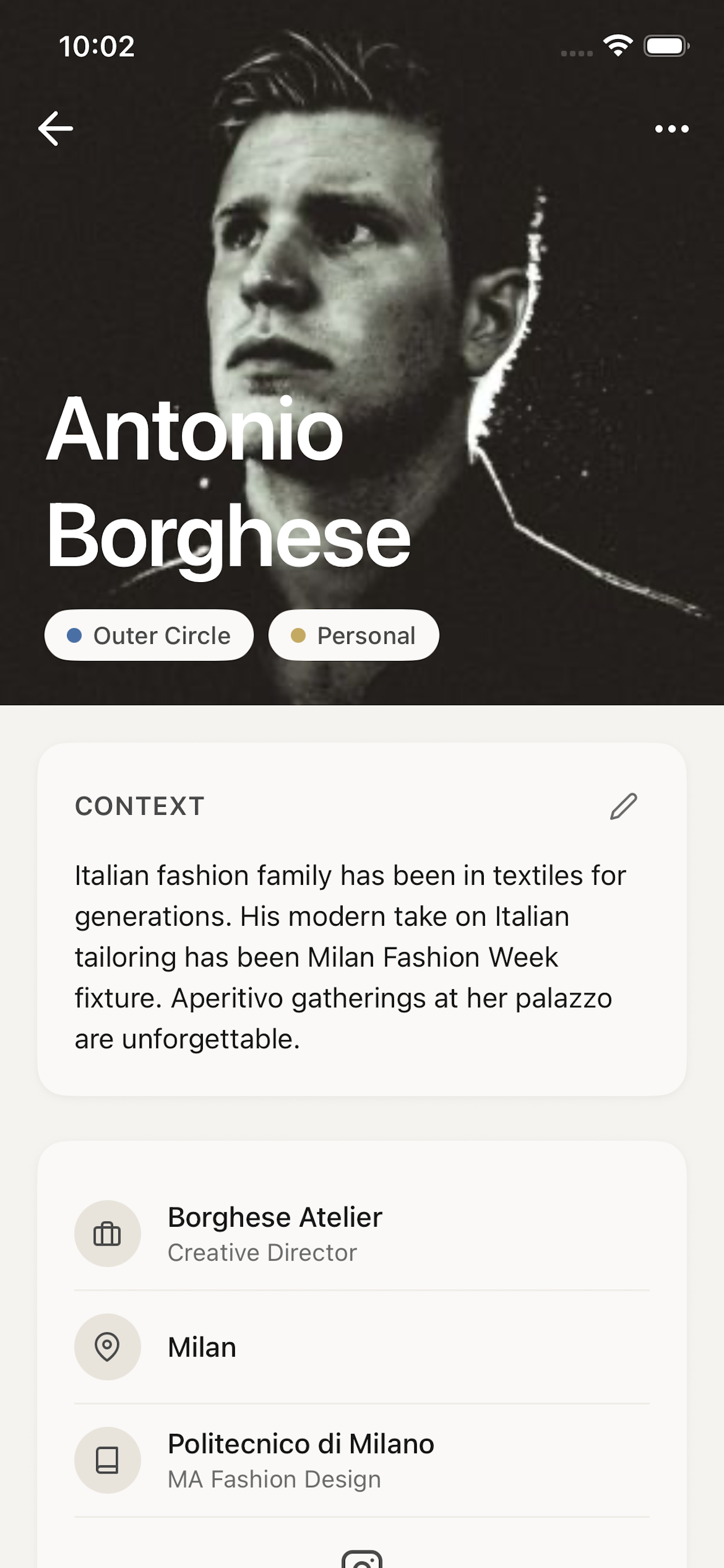
Task: Click the gold dot in the Personal pill
Action: 297,635
